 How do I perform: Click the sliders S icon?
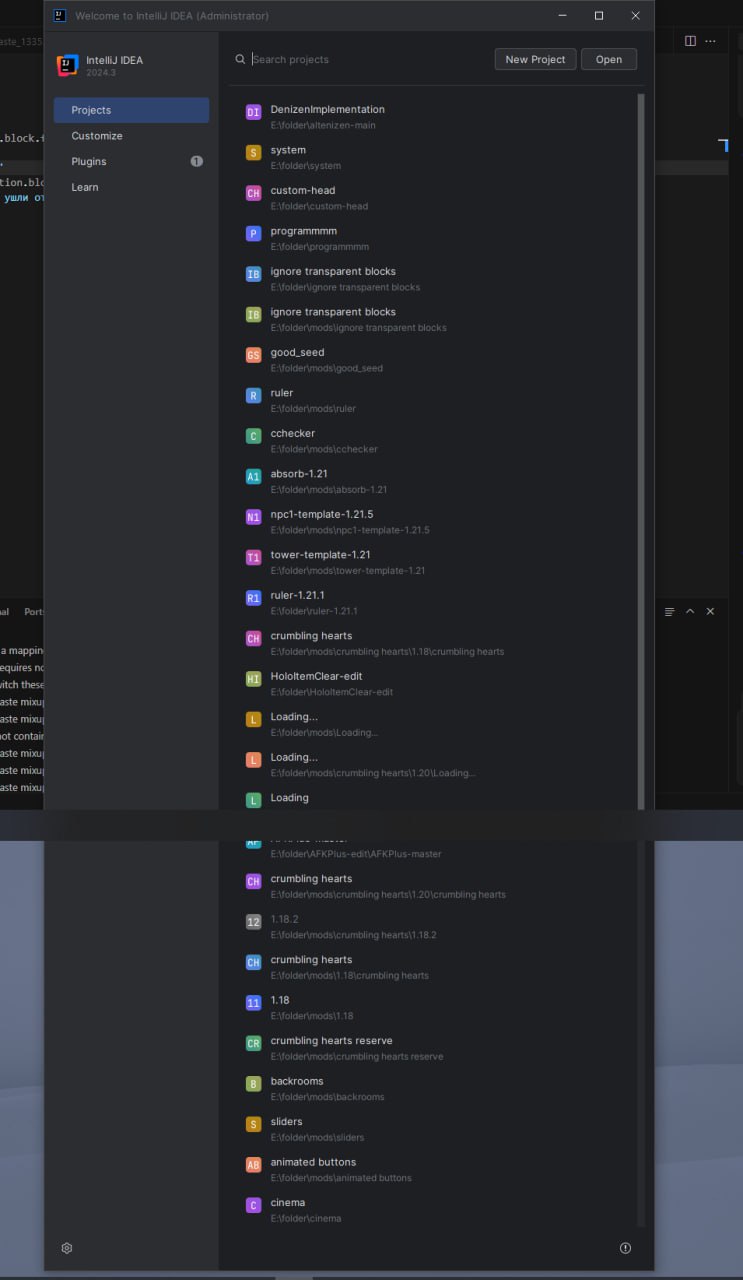point(253,1125)
